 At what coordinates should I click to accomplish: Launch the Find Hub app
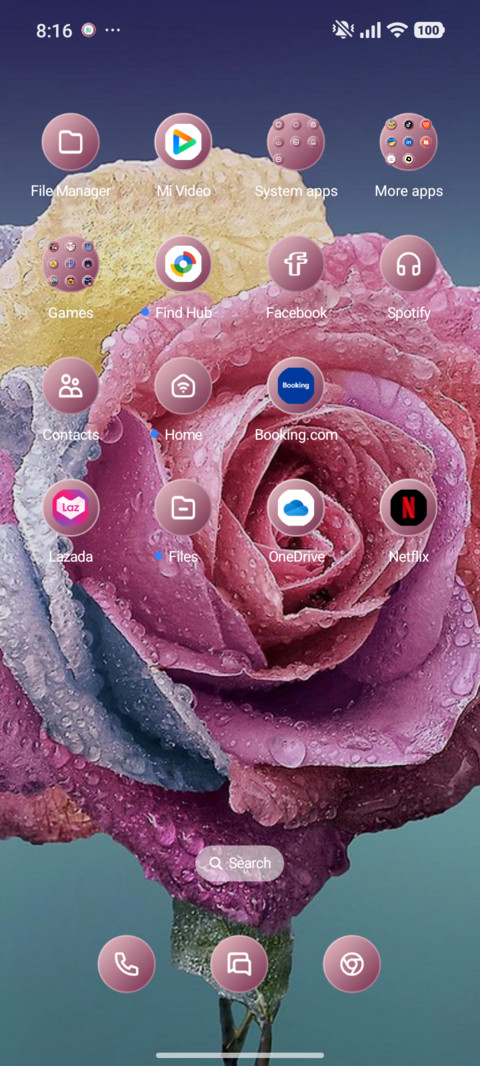point(183,264)
